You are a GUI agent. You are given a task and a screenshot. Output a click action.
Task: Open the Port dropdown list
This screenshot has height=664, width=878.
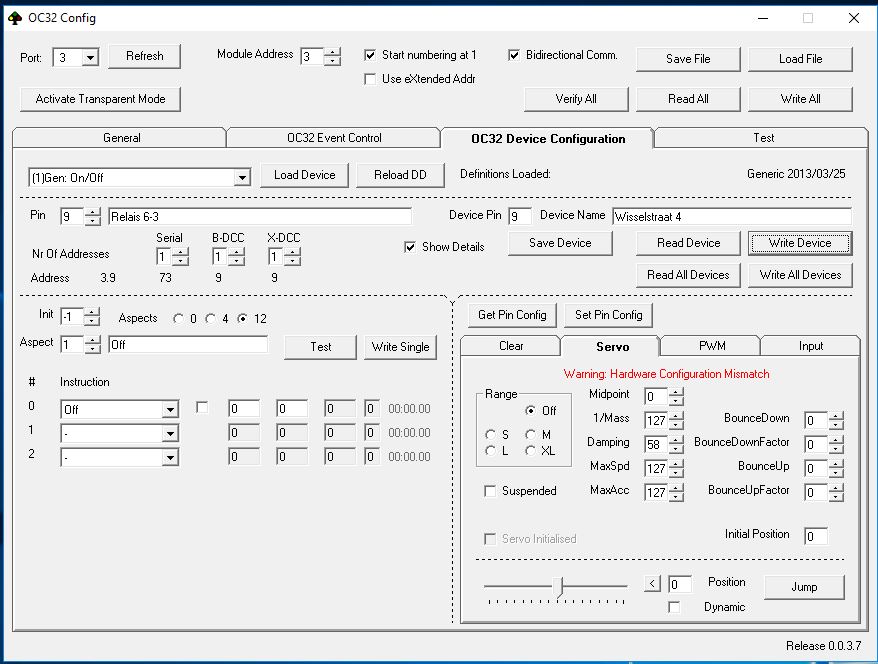(90, 58)
